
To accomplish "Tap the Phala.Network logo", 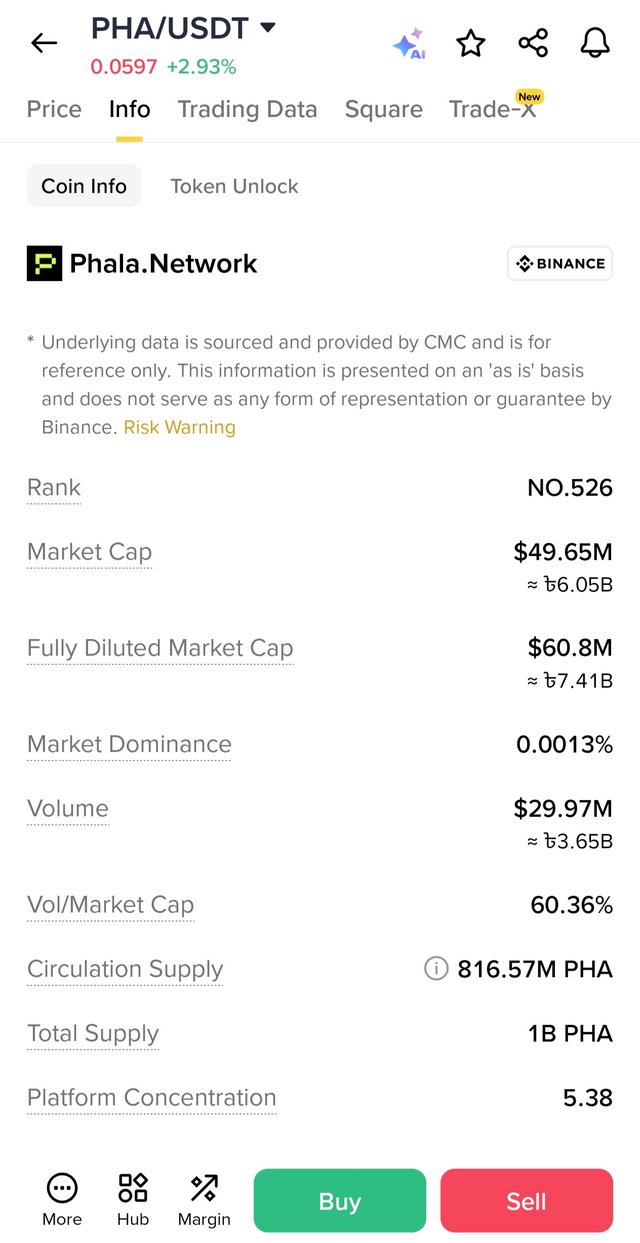I will click(x=44, y=264).
